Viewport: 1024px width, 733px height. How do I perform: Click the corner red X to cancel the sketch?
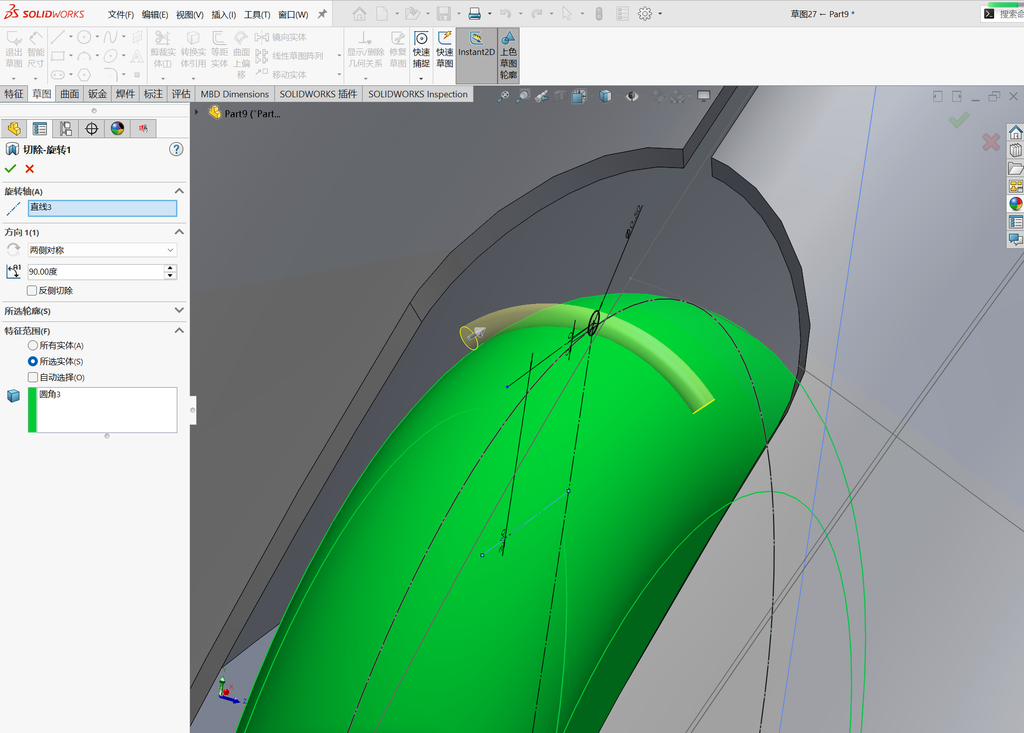pos(991,142)
